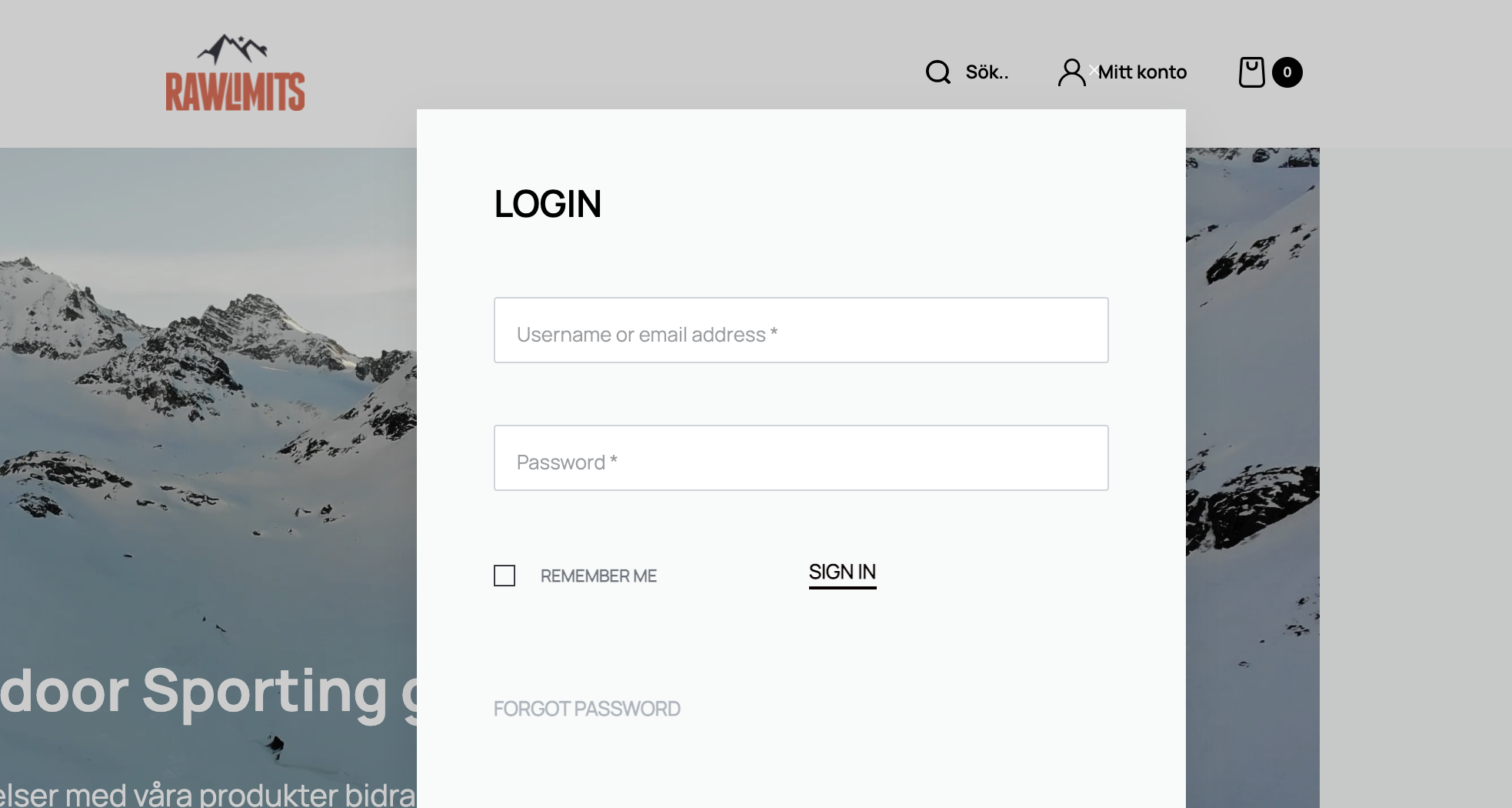Click the shopping bag cart icon
This screenshot has width=1512, height=808.
pyautogui.click(x=1251, y=72)
